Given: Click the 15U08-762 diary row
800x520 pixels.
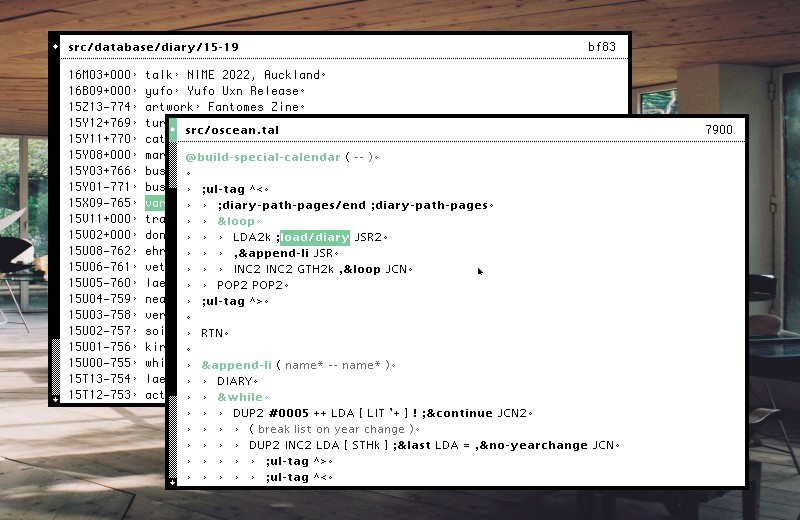Looking at the screenshot, I should click(x=116, y=251).
